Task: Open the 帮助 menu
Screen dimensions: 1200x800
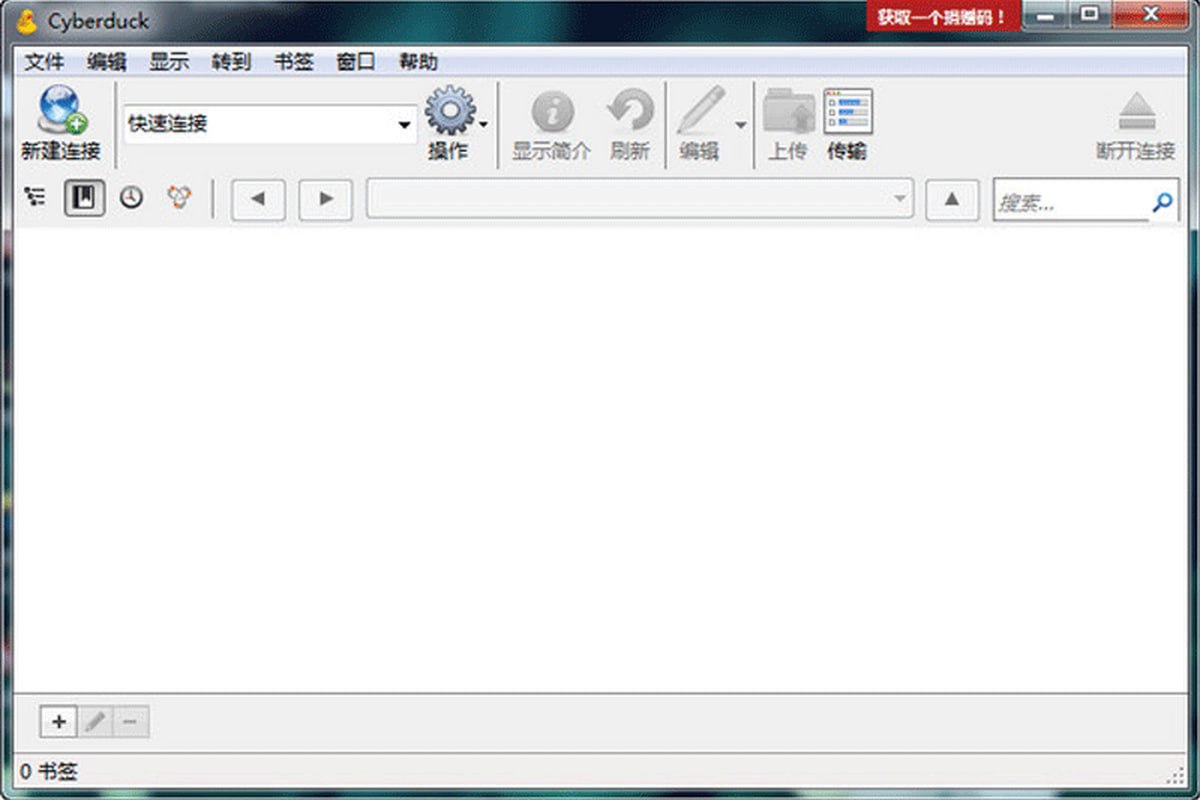Action: tap(417, 61)
